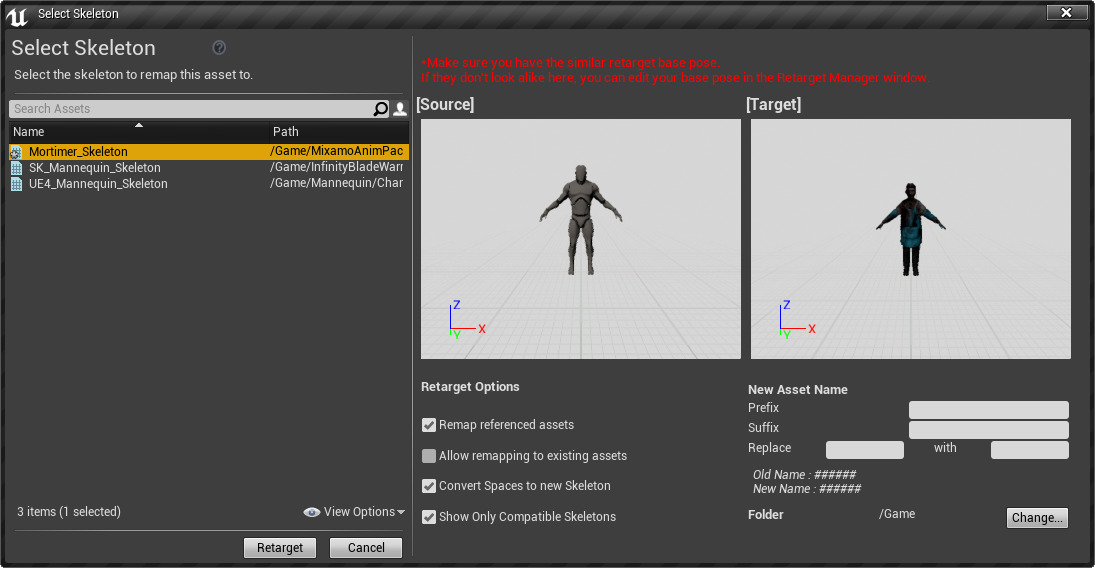Click the Prefix text input field
Viewport: 1095px width, 568px height.
(x=988, y=410)
